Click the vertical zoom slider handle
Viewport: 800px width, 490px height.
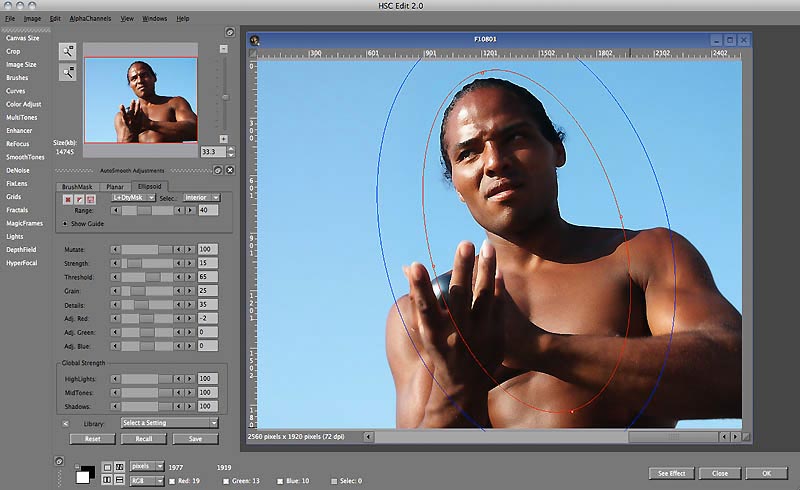(224, 97)
